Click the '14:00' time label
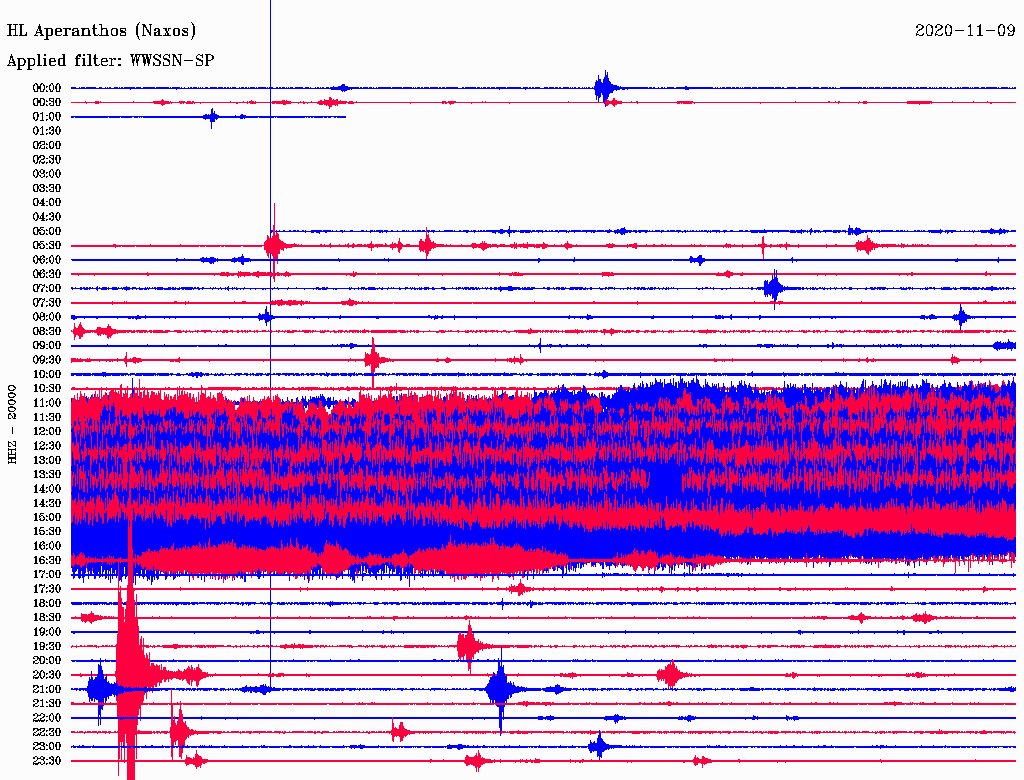The image size is (1024, 780). click(x=47, y=489)
